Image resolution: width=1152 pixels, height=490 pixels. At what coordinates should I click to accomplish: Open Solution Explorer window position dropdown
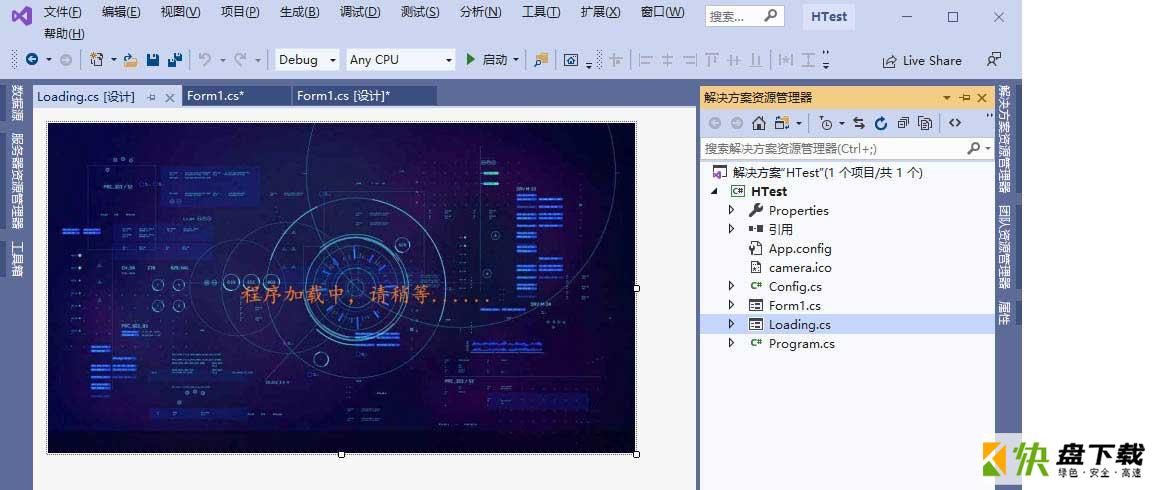coord(946,98)
